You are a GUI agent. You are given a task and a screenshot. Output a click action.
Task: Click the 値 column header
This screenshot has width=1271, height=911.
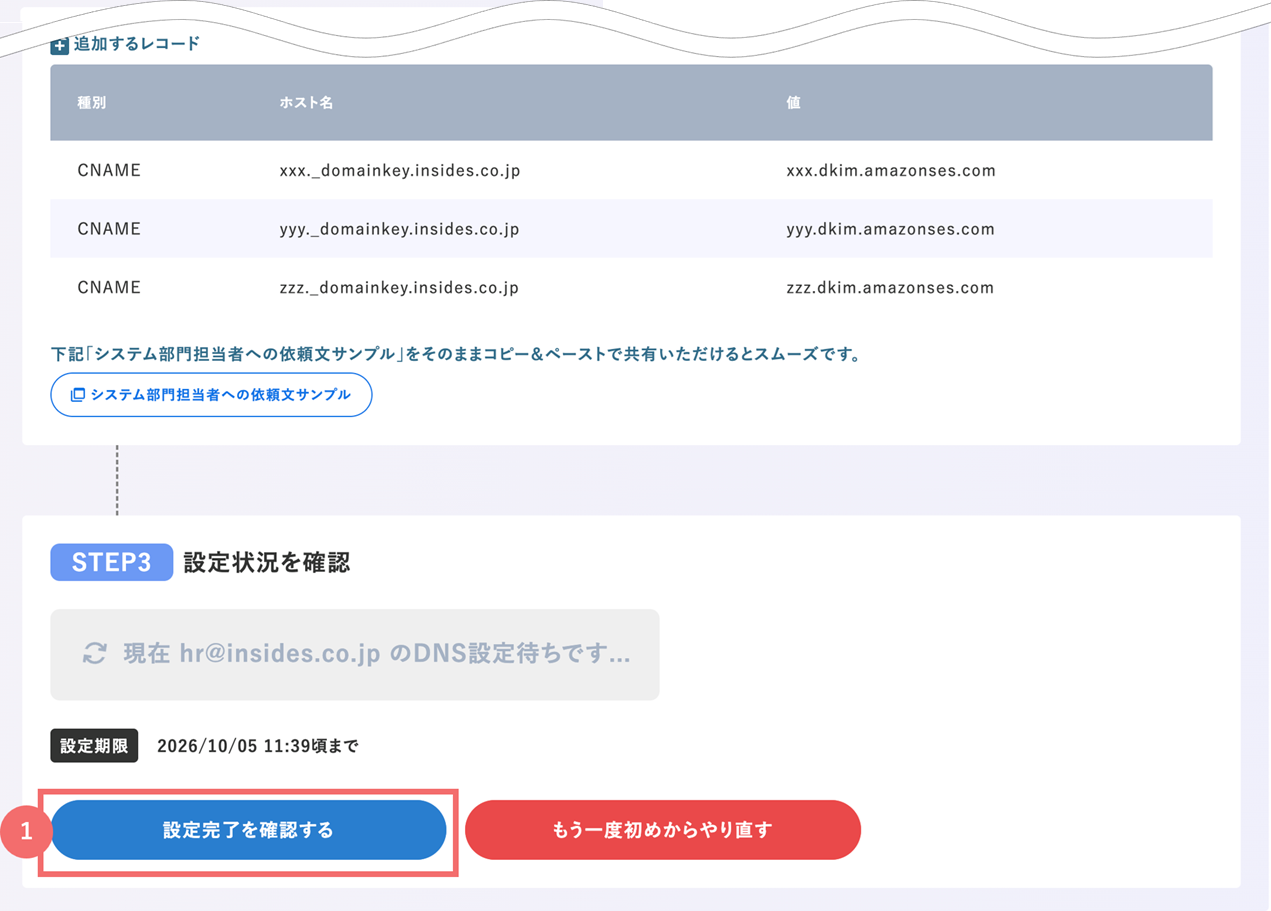pyautogui.click(x=793, y=103)
